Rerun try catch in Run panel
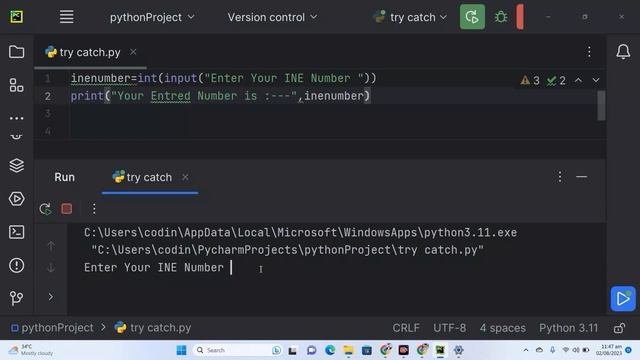Viewport: 640px width, 360px height. (45, 209)
